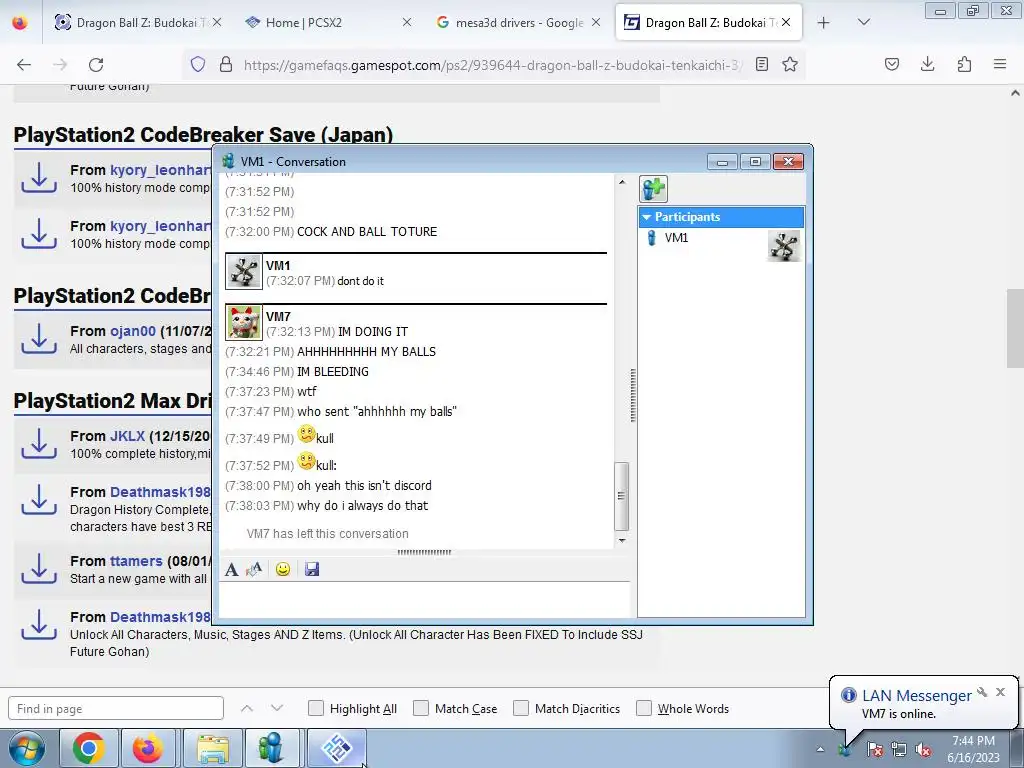Screen dimensions: 1024x768
Task: Select VM1 in the Participants list
Action: (x=677, y=238)
